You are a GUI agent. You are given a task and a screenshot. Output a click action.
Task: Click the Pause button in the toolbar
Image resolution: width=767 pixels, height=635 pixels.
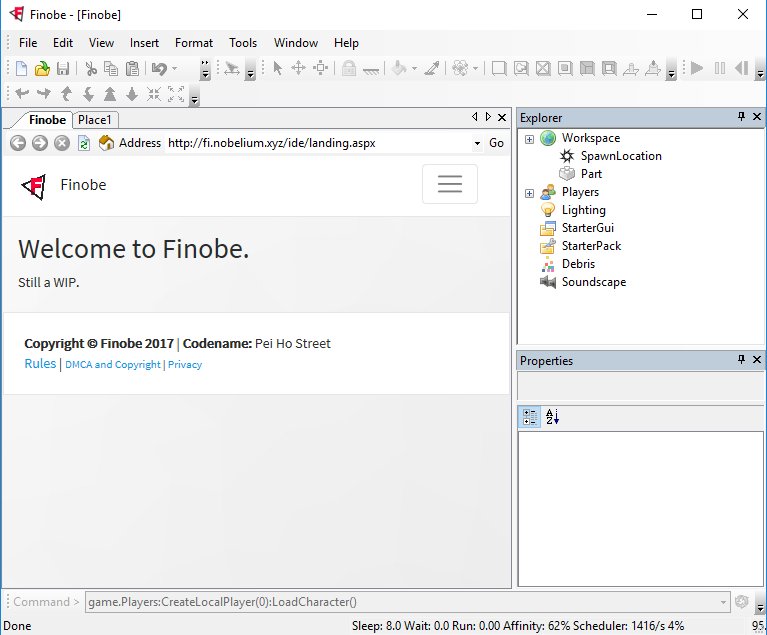(720, 68)
